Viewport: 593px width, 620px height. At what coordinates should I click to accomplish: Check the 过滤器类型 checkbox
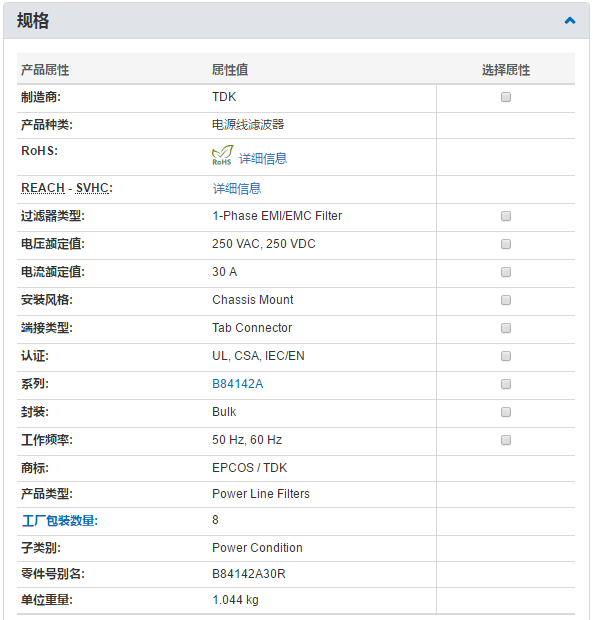click(x=506, y=216)
